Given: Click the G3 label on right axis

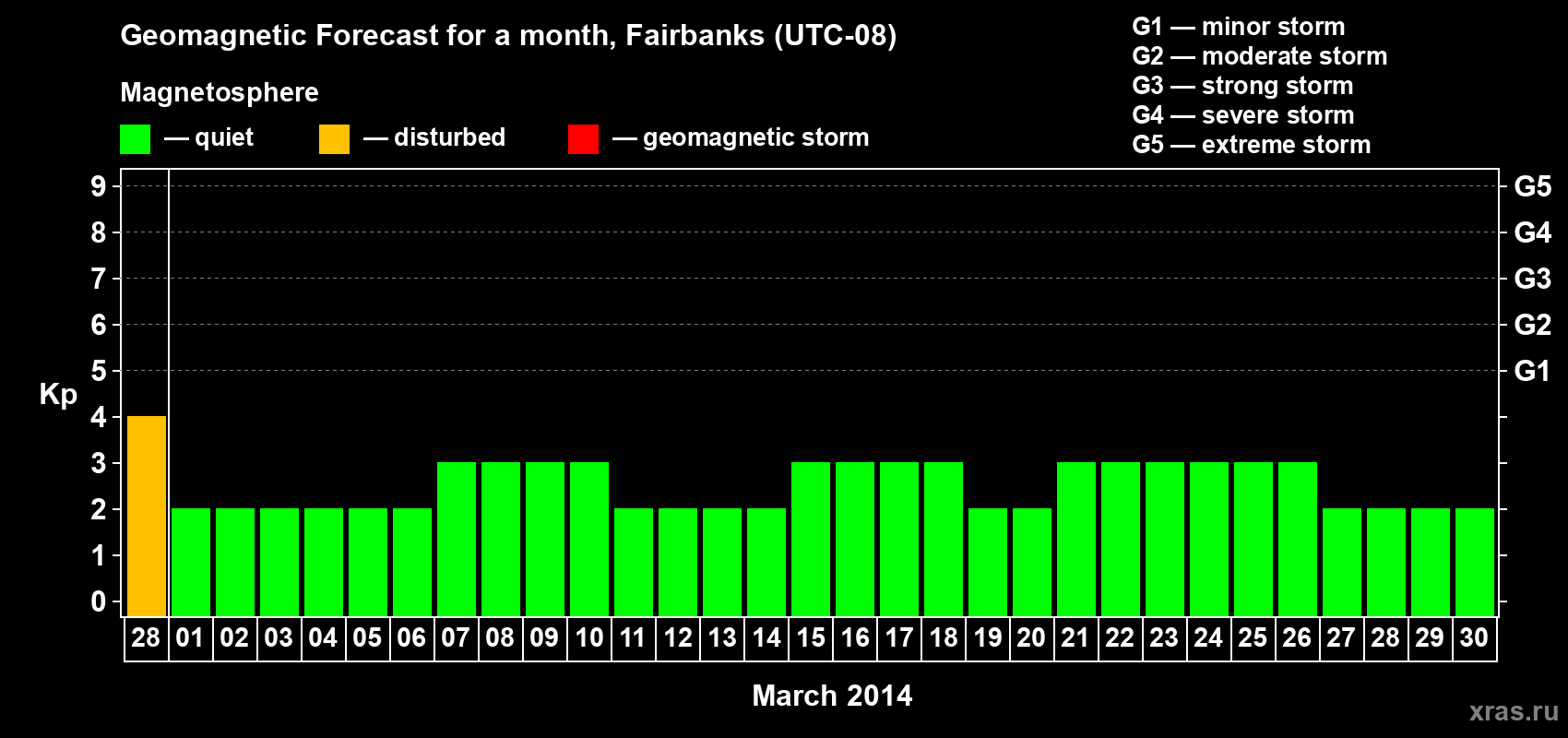Looking at the screenshot, I should [1533, 279].
